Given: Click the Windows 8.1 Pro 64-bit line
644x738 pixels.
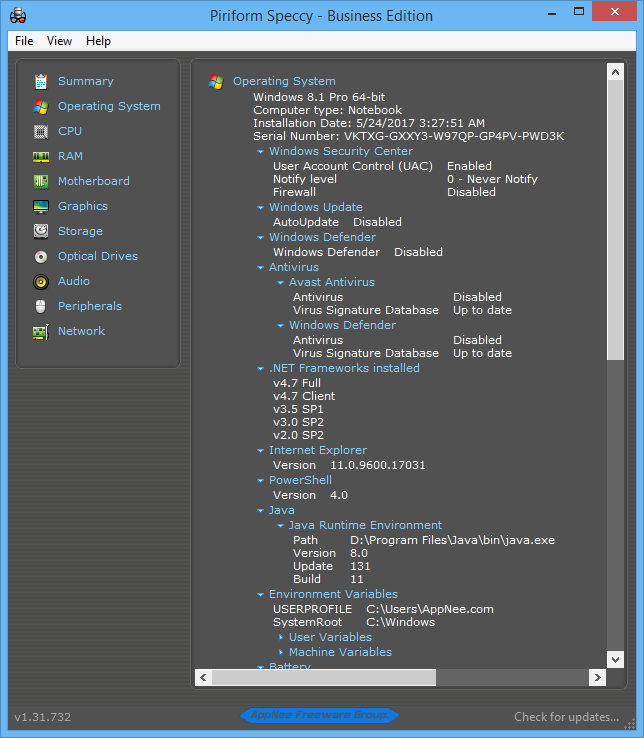Looking at the screenshot, I should coord(319,97).
